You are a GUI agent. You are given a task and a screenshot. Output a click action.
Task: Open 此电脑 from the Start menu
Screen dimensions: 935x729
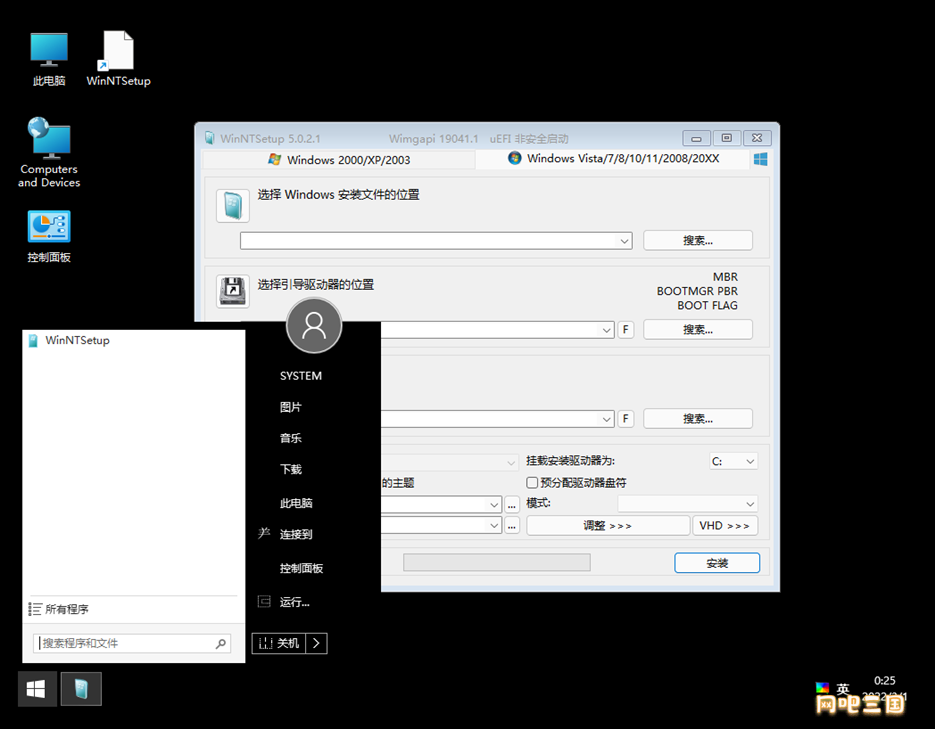(296, 503)
